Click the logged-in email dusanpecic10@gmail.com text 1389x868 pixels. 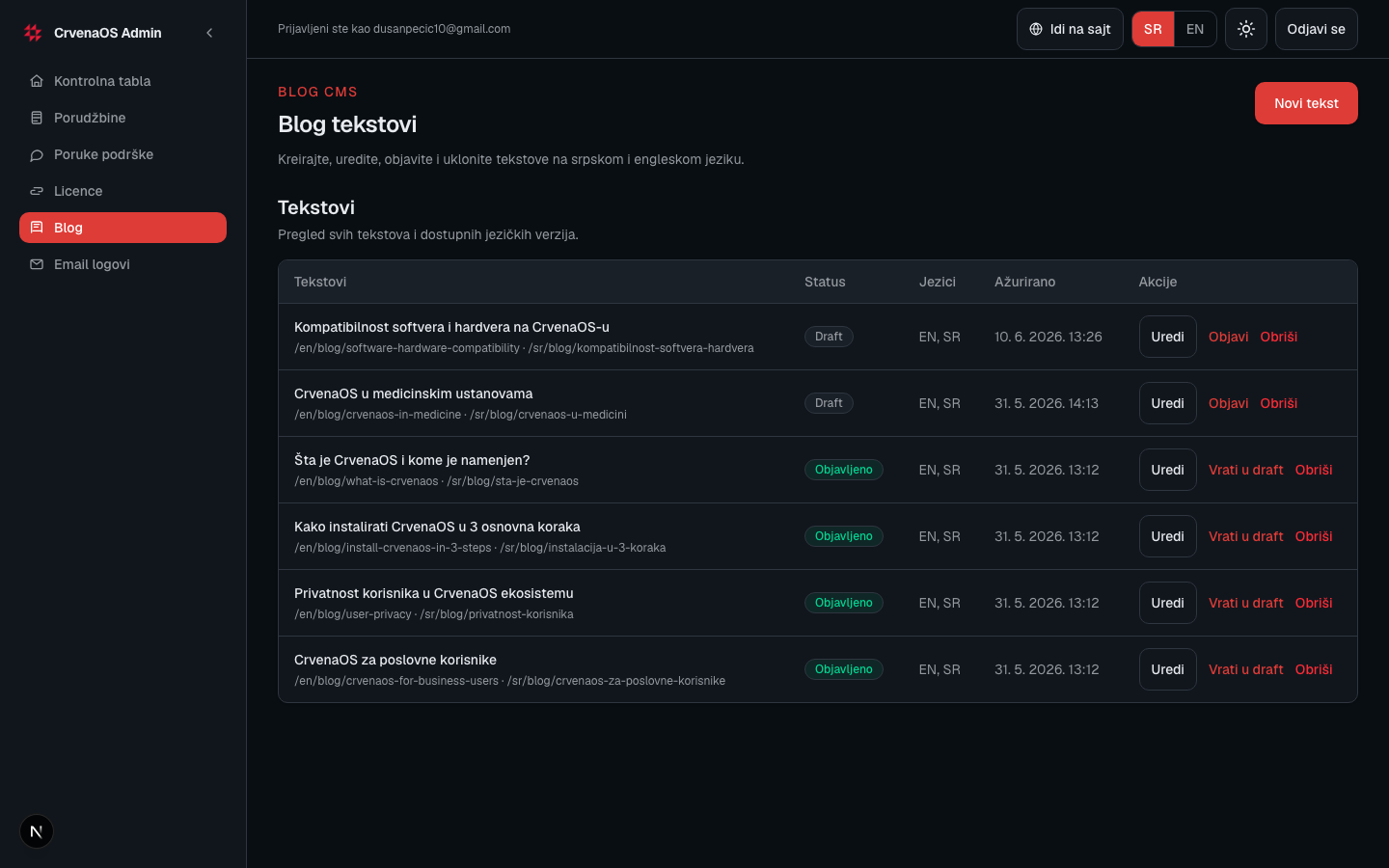pos(442,29)
